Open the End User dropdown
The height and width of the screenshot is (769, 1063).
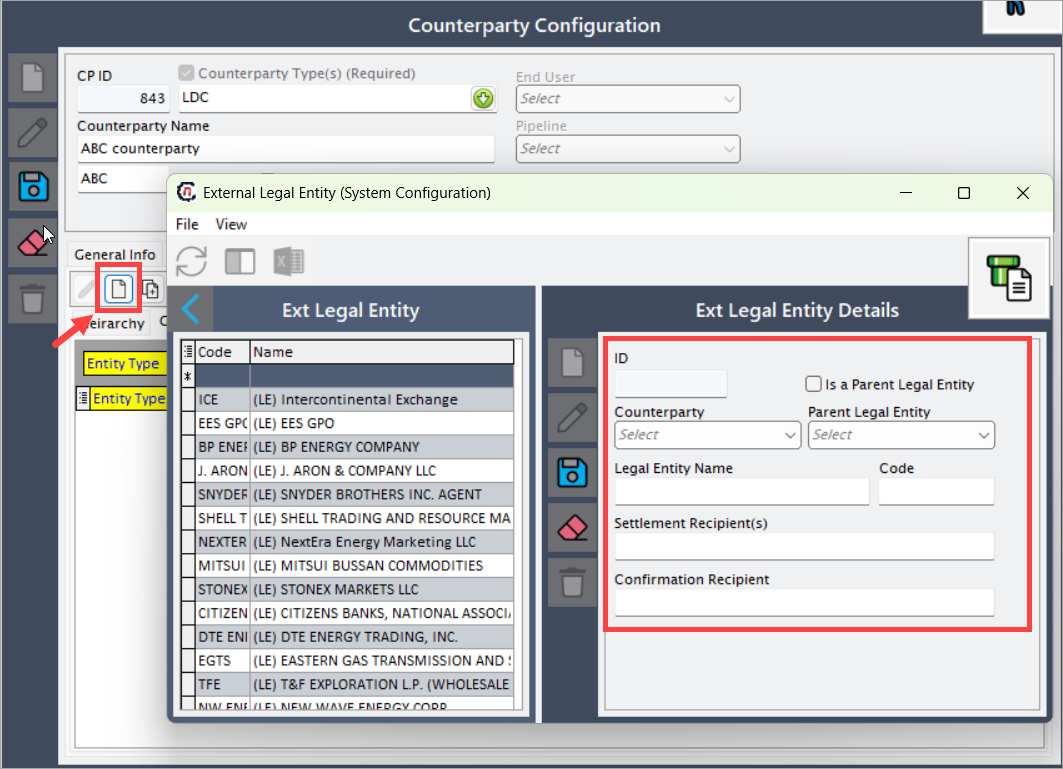[x=628, y=99]
